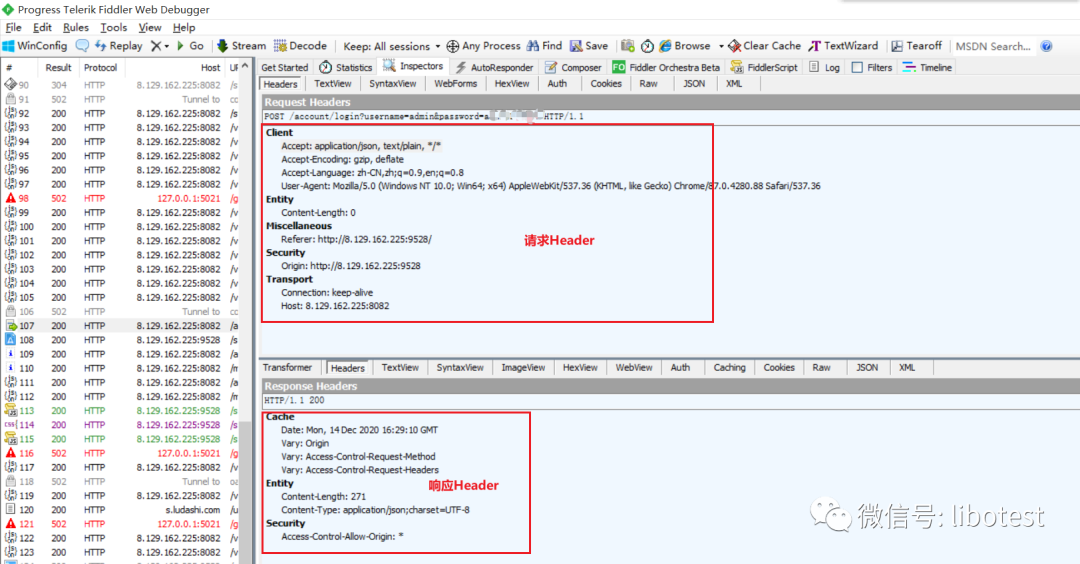Screen dimensions: 1080x564
Task: Click the camera screenshot toolbar icon
Action: pos(627,46)
